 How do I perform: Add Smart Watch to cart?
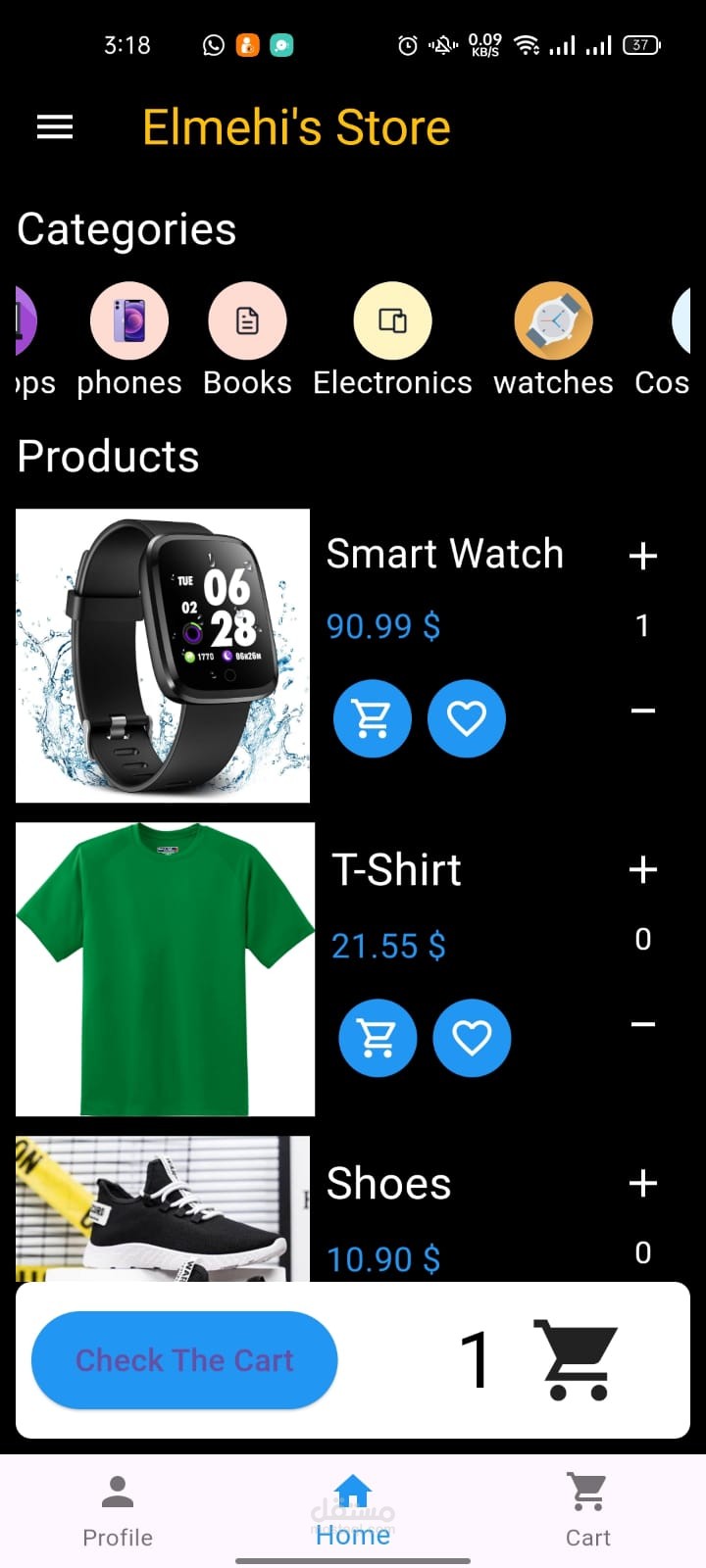tap(373, 718)
